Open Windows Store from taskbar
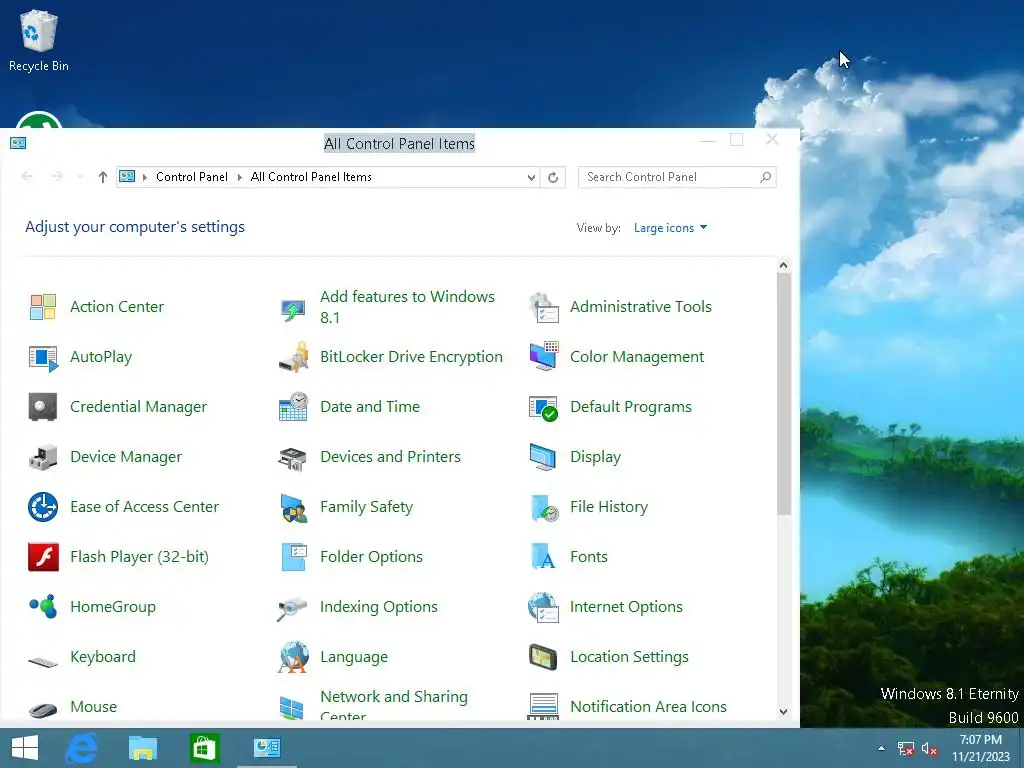This screenshot has width=1024, height=768. (x=204, y=748)
